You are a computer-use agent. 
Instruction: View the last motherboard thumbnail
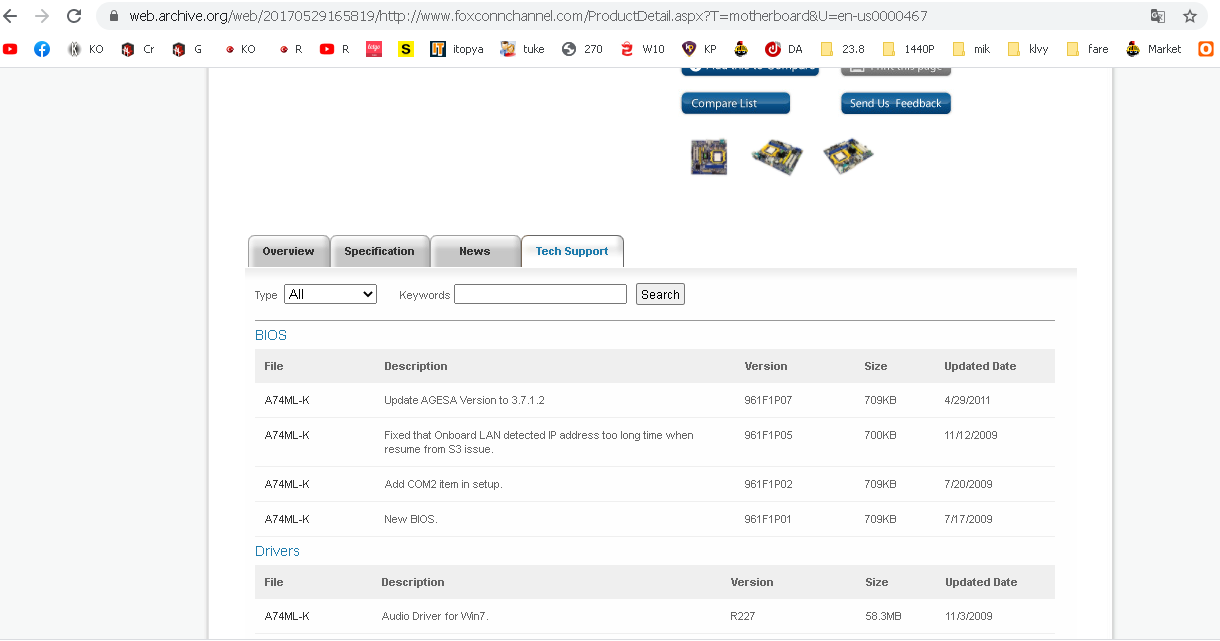point(848,157)
